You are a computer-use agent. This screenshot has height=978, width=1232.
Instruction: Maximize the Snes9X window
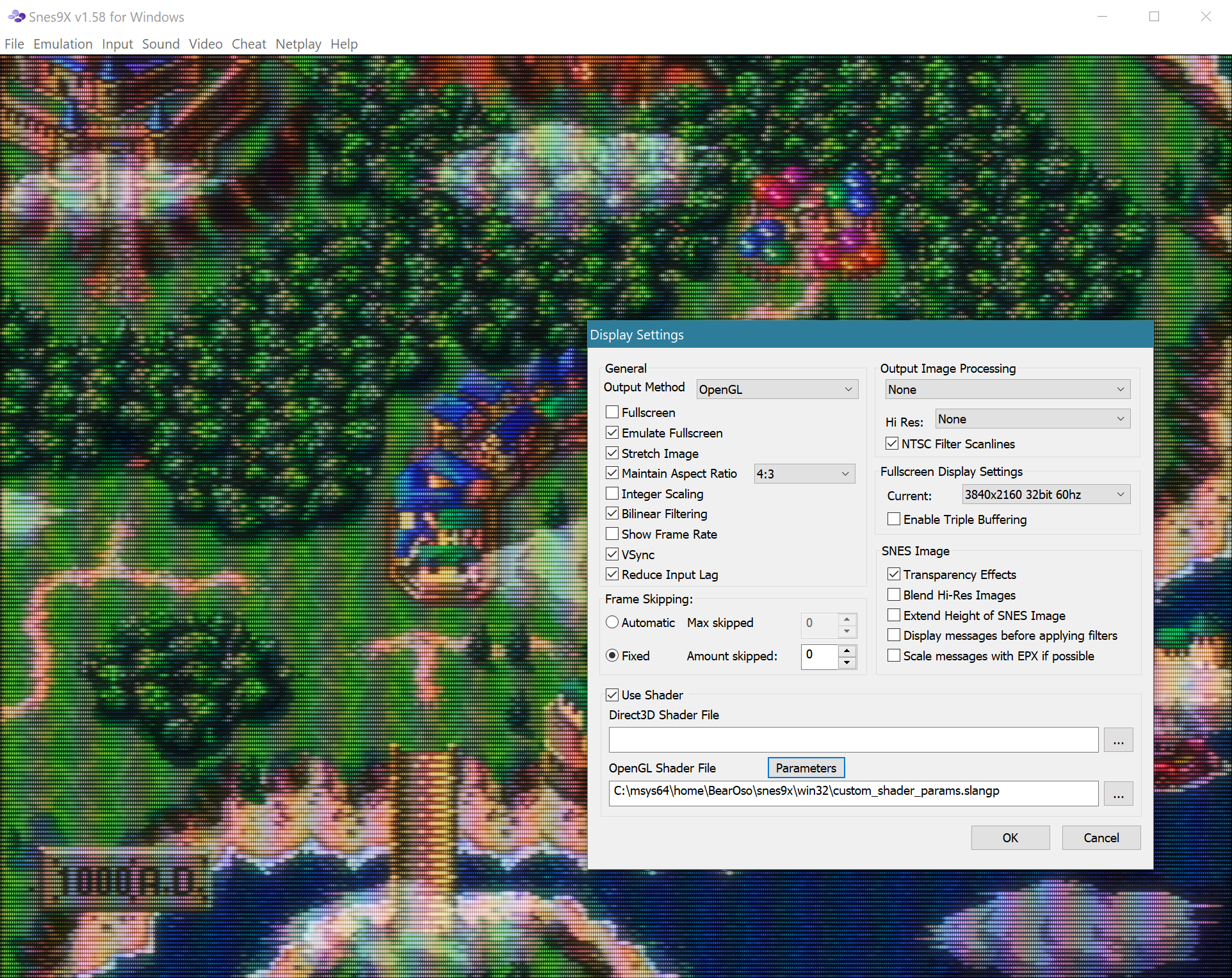pyautogui.click(x=1154, y=17)
